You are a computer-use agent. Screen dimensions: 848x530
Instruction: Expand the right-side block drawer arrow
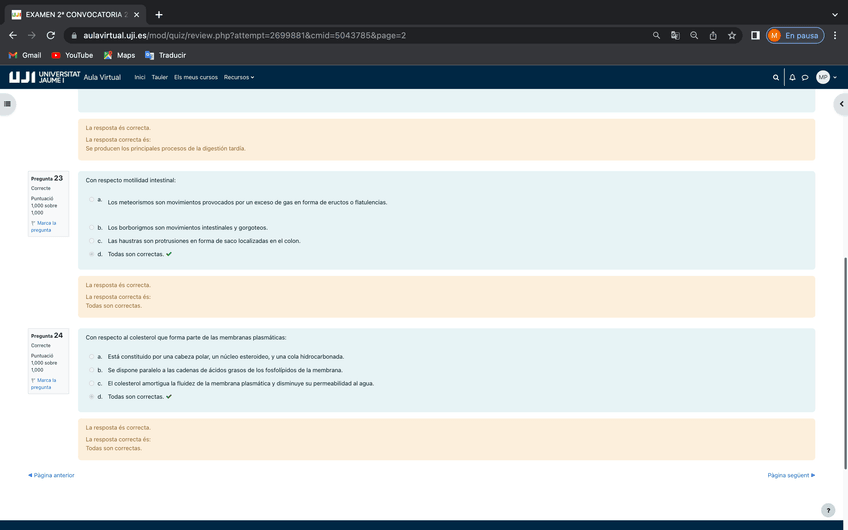(841, 103)
